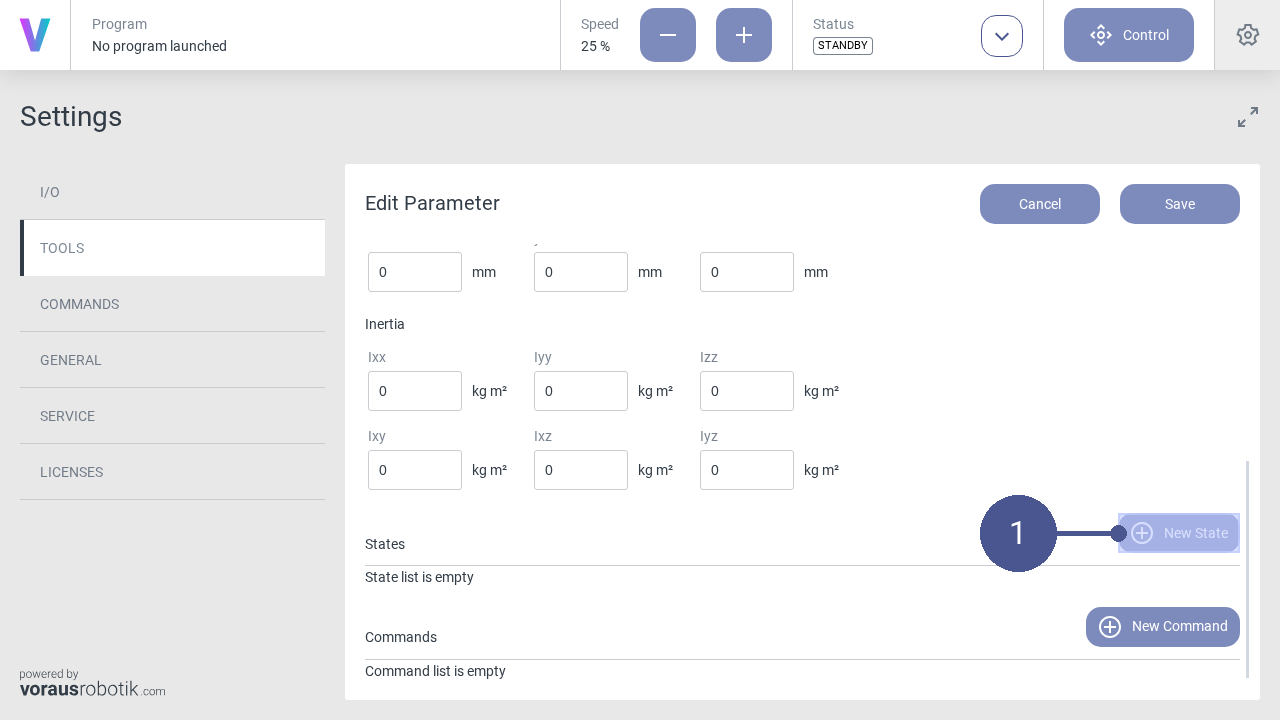Click the Vorausrobotik V logo
This screenshot has height=720, width=1280.
(x=35, y=35)
